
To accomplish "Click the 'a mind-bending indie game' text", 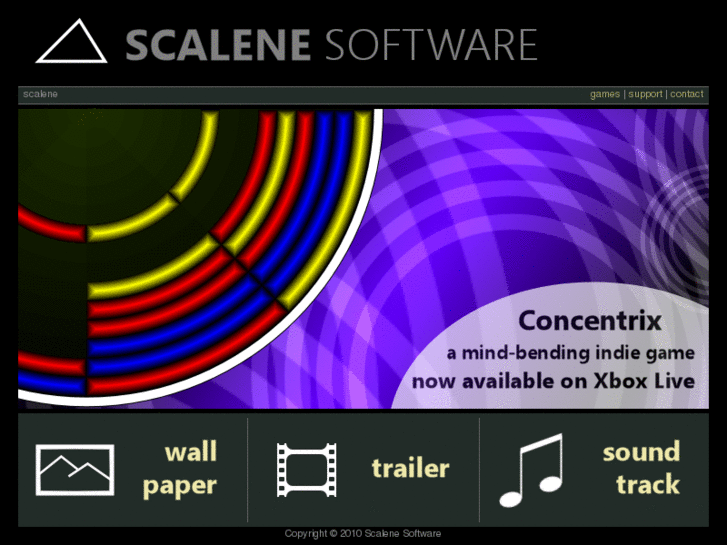I will tap(571, 353).
